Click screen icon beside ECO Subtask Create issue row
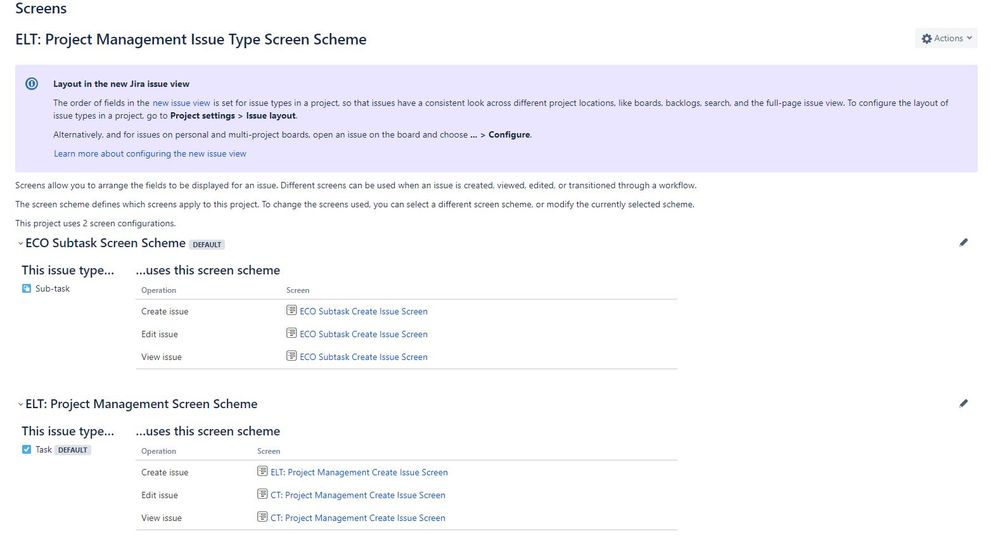 pyautogui.click(x=292, y=310)
